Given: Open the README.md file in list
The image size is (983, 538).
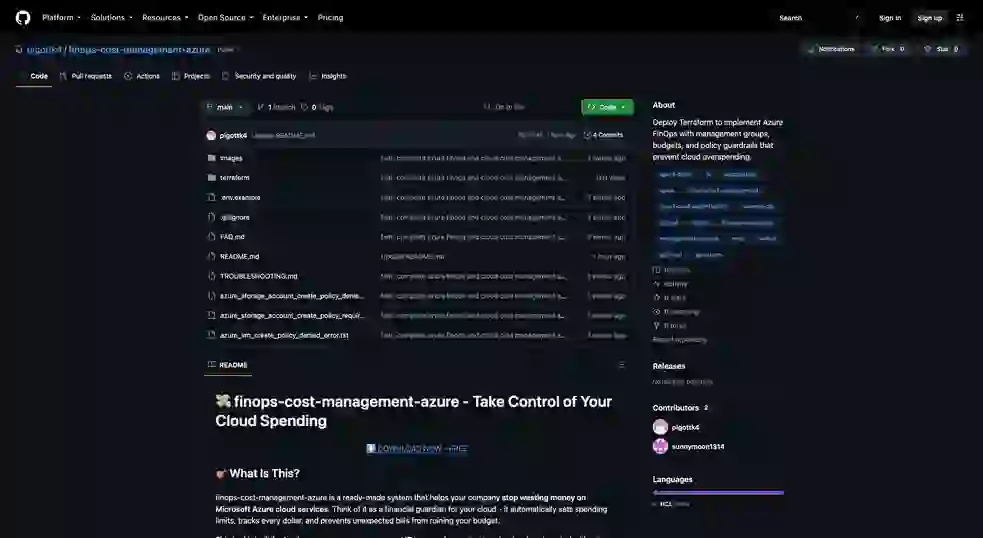Looking at the screenshot, I should tap(239, 256).
